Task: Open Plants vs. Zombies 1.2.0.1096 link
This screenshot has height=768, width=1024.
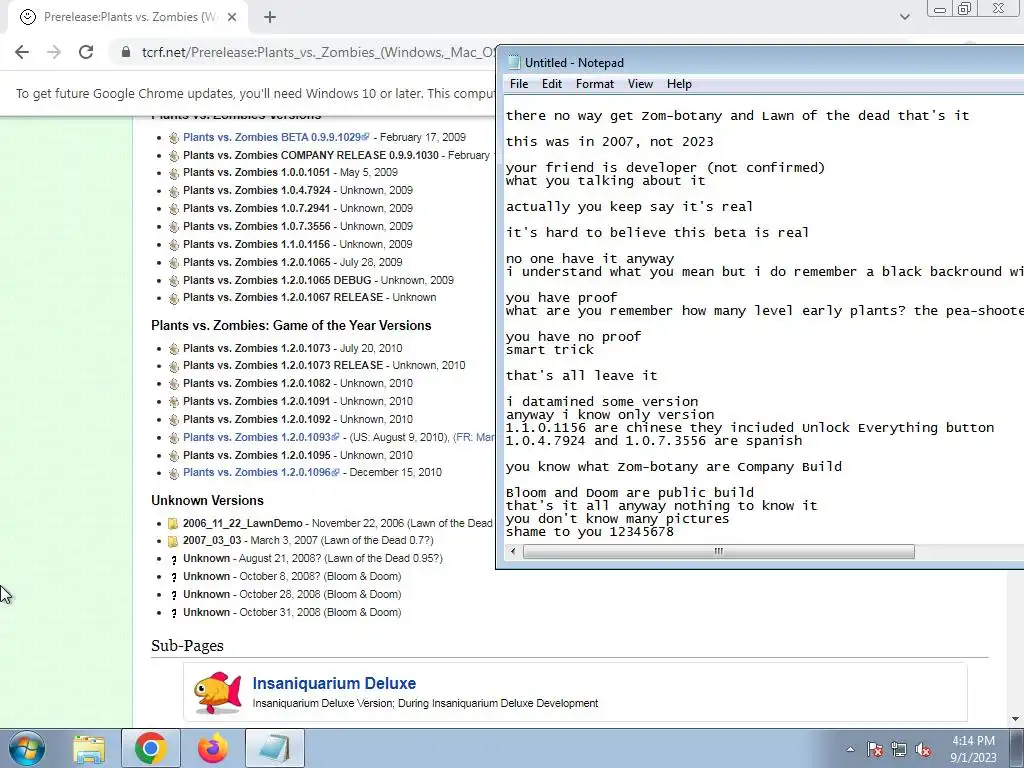Action: point(257,472)
